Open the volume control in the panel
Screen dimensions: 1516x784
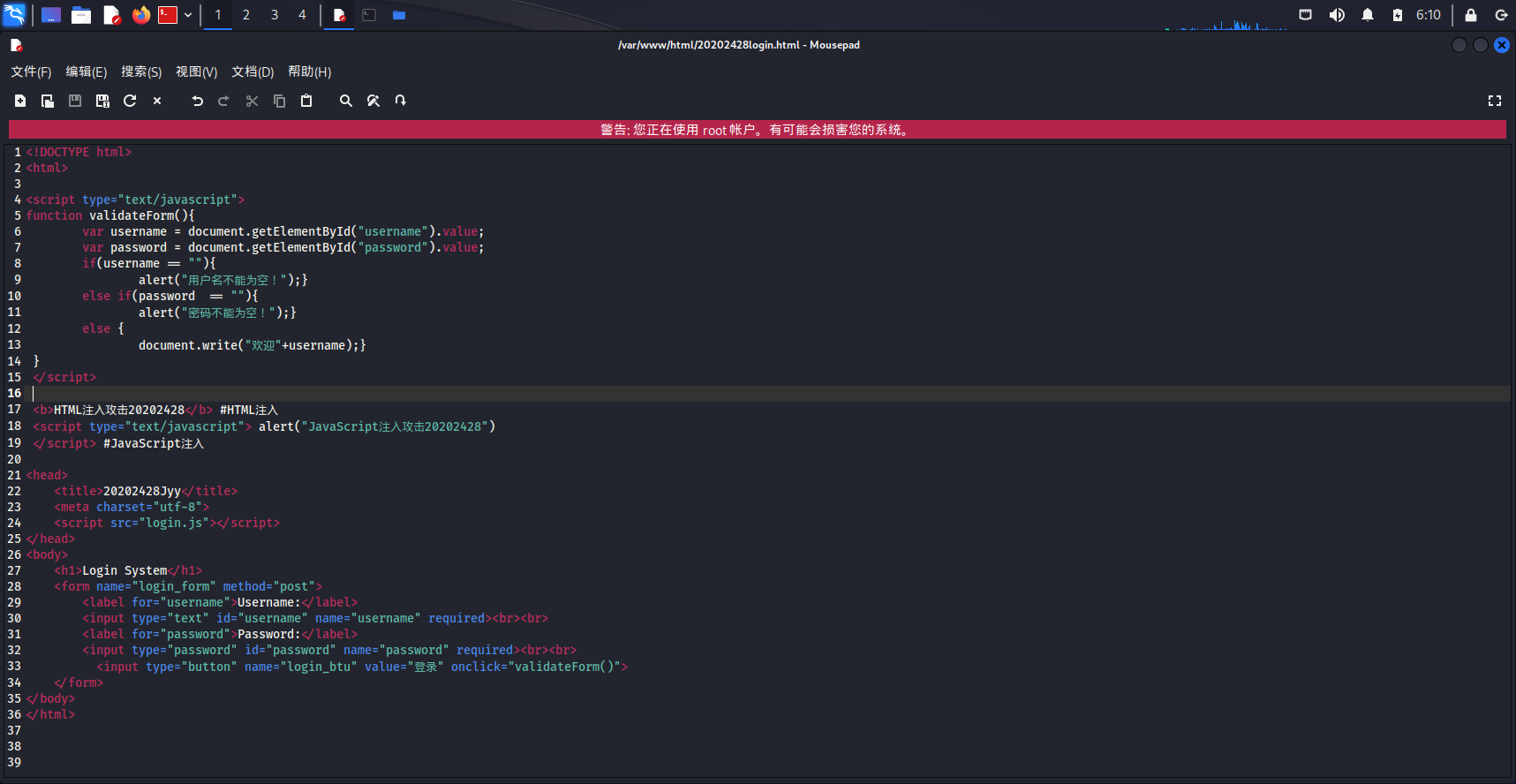click(1337, 15)
